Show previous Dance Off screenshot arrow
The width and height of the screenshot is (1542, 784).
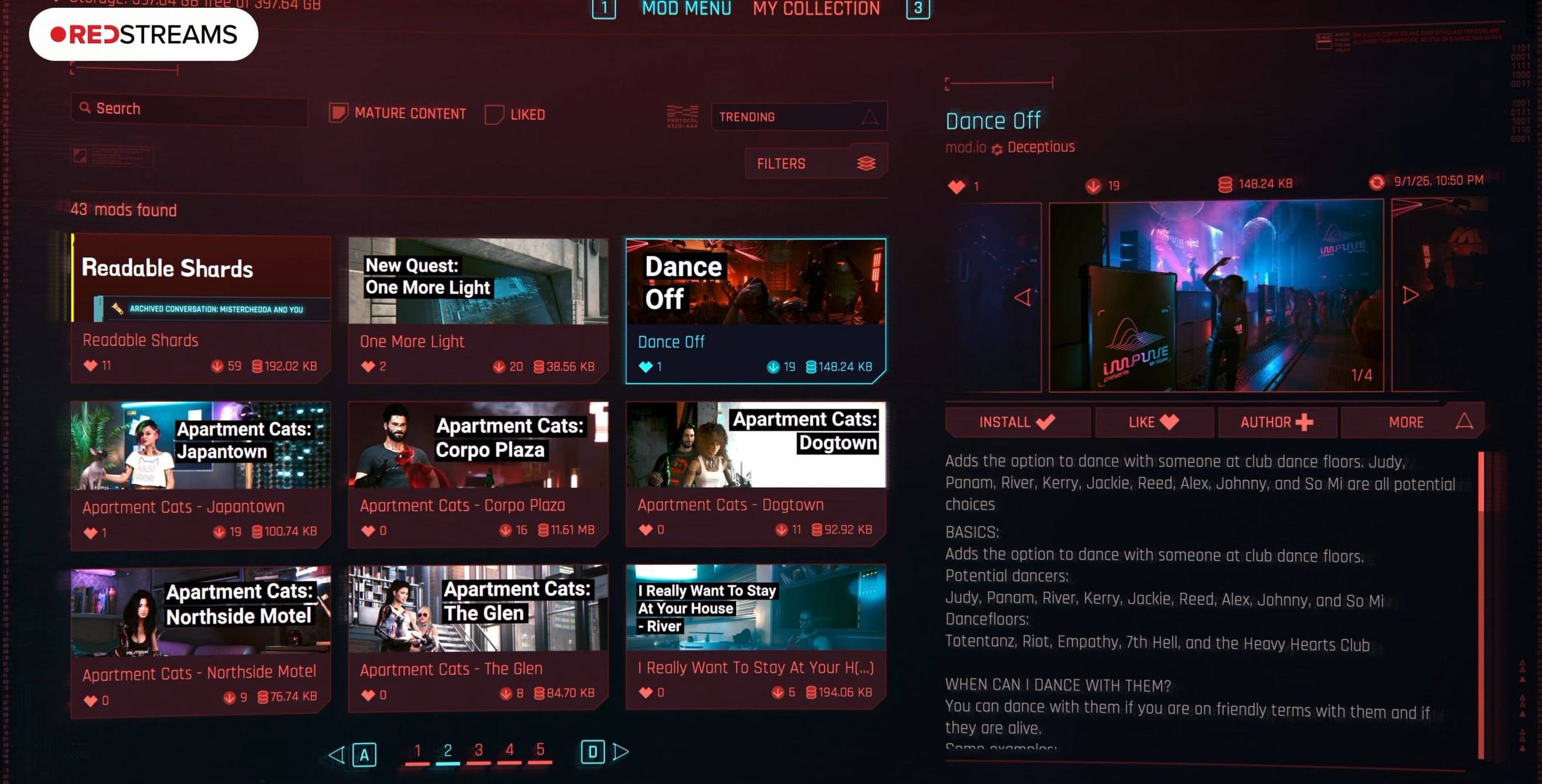(1022, 297)
